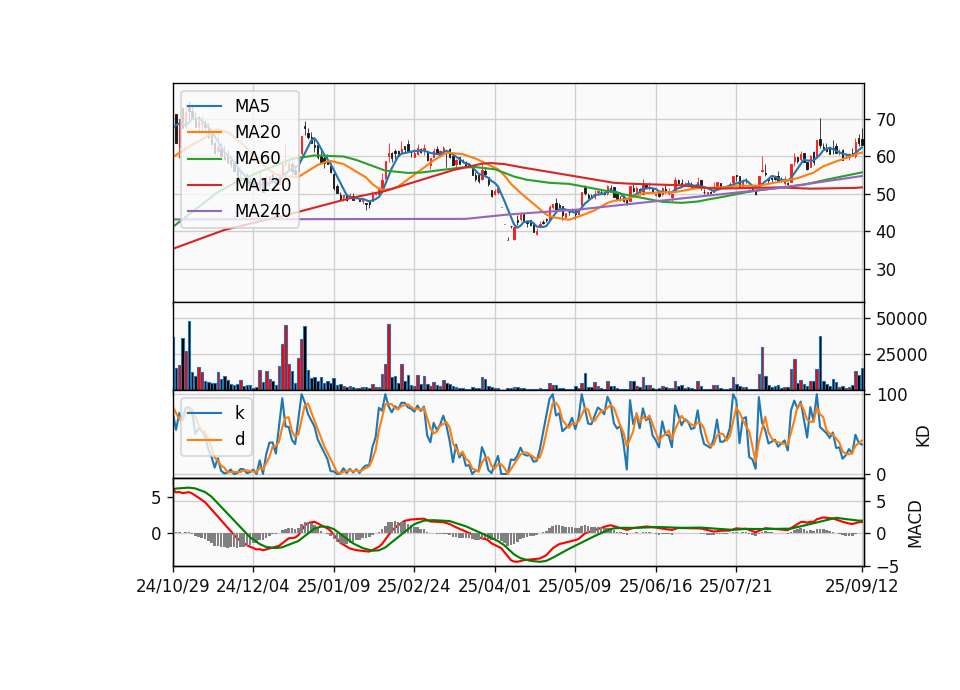The height and width of the screenshot is (690, 960).
Task: Click the 25/06/16 date tick label
Action: [656, 586]
